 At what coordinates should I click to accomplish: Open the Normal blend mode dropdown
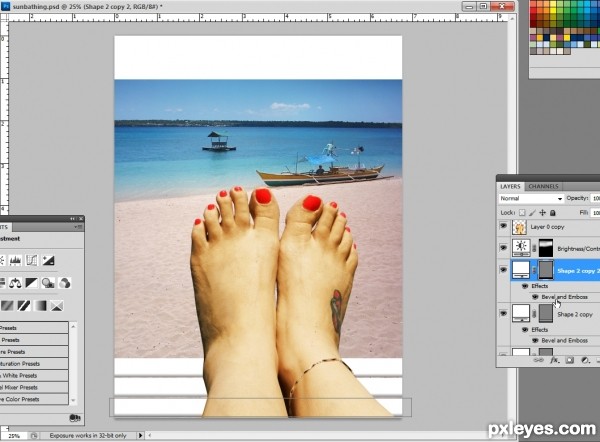tap(531, 198)
